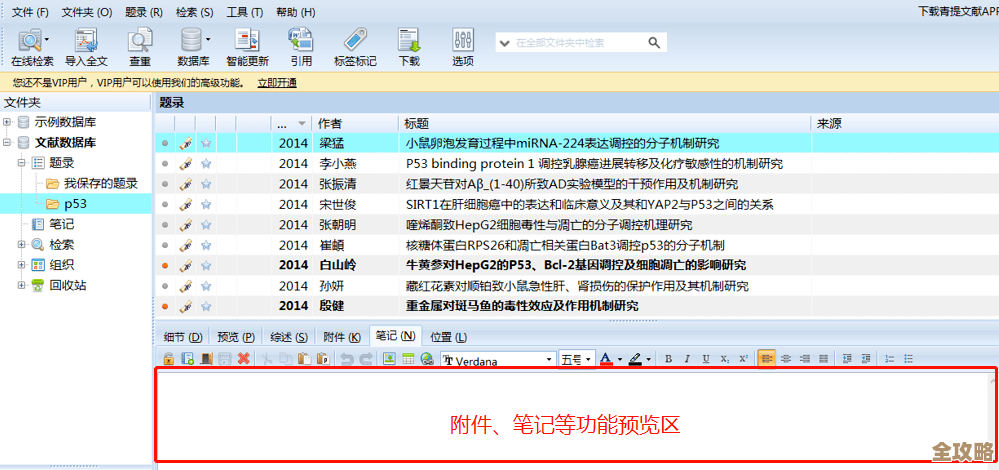999x470 pixels.
Task: Select center alignment in notes toolbar
Action: tap(786, 359)
